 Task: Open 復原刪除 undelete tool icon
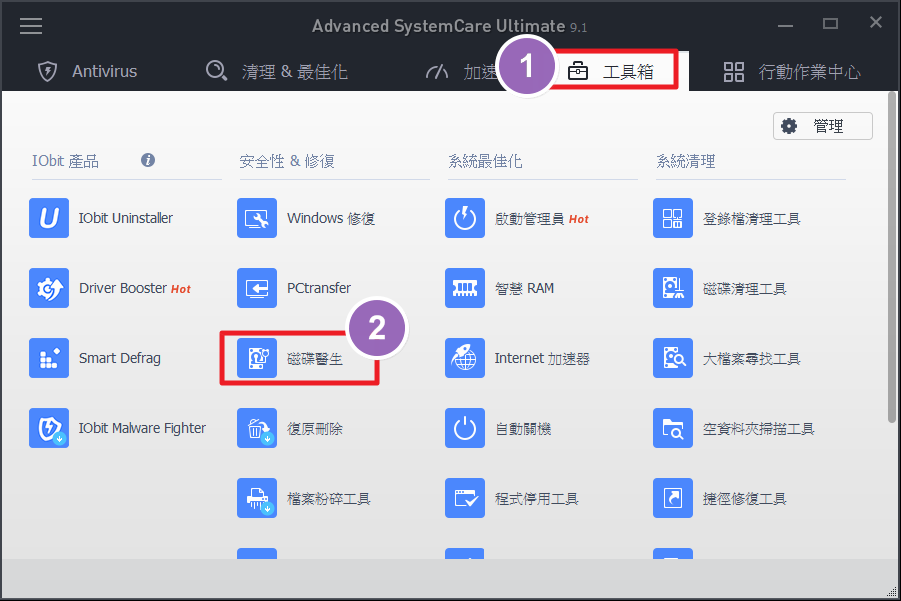[x=257, y=428]
